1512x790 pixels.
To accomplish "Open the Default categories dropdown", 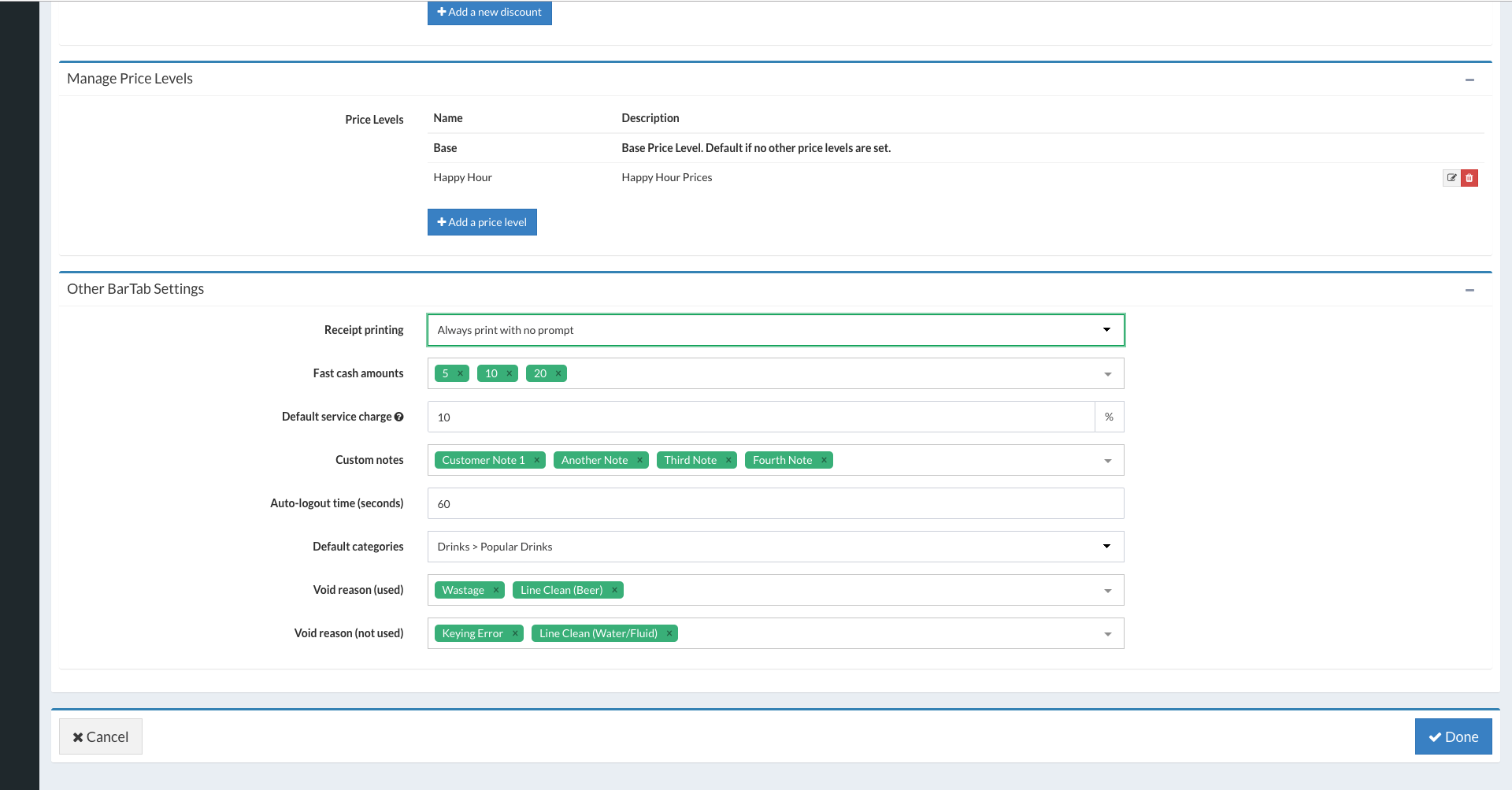I will coord(776,547).
